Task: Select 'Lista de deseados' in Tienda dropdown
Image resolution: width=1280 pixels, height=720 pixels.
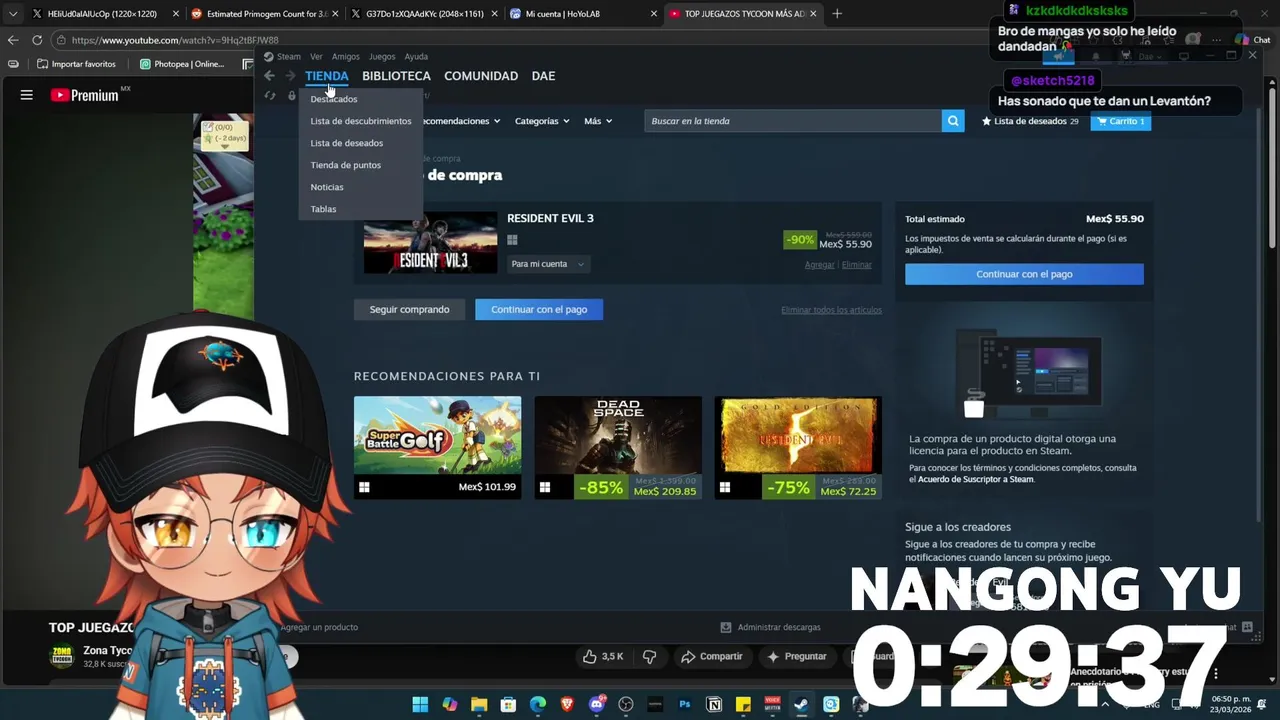Action: [347, 143]
